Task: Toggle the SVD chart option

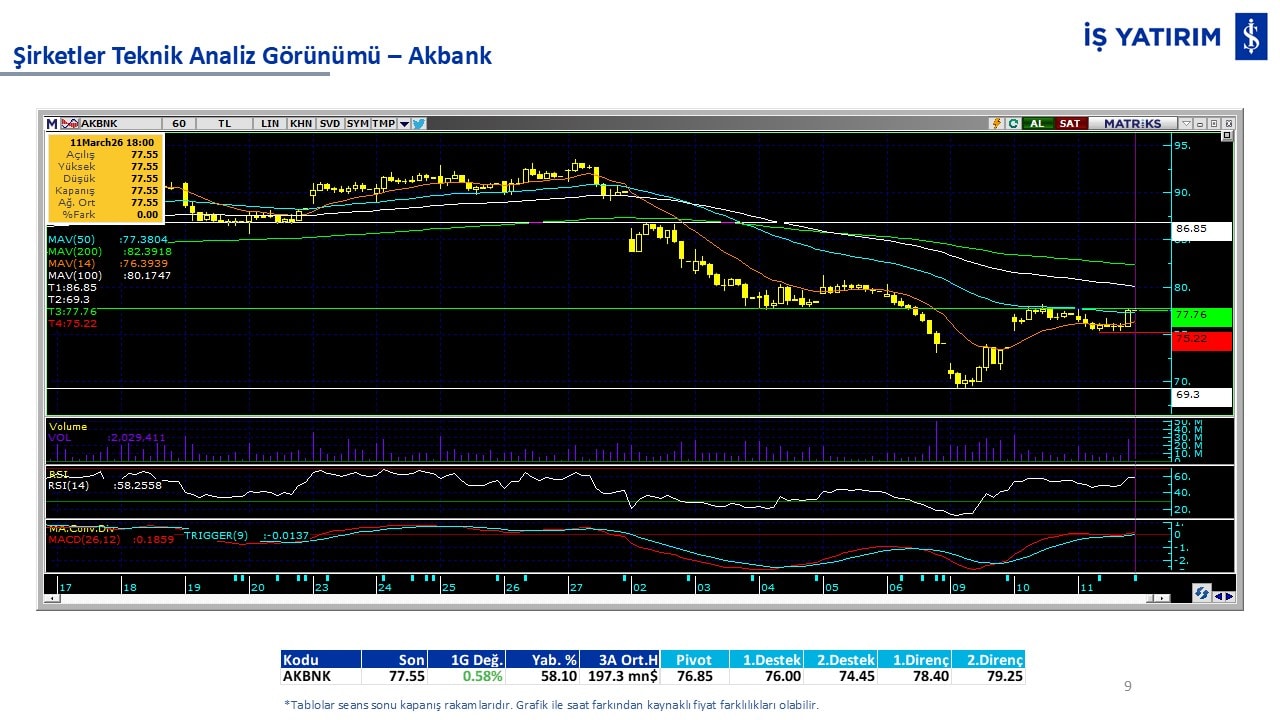Action: [x=329, y=123]
